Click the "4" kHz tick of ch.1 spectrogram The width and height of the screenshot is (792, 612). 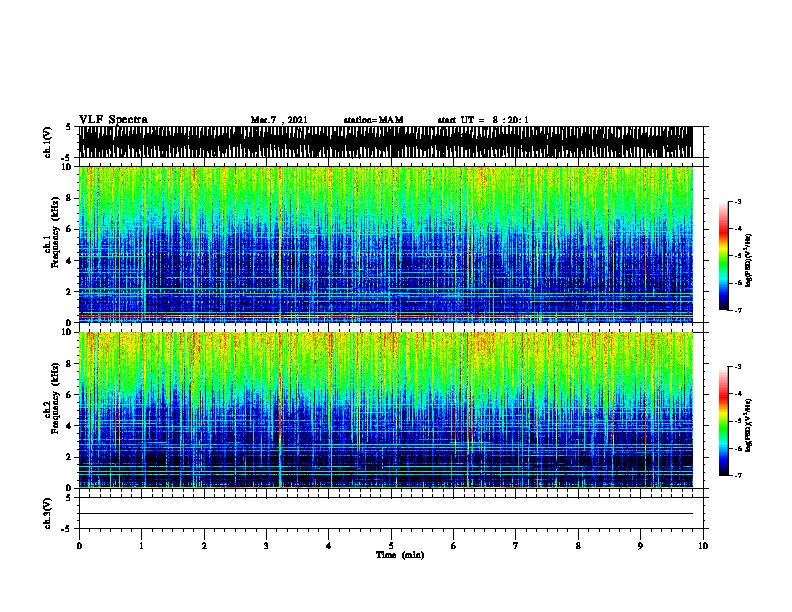71,261
